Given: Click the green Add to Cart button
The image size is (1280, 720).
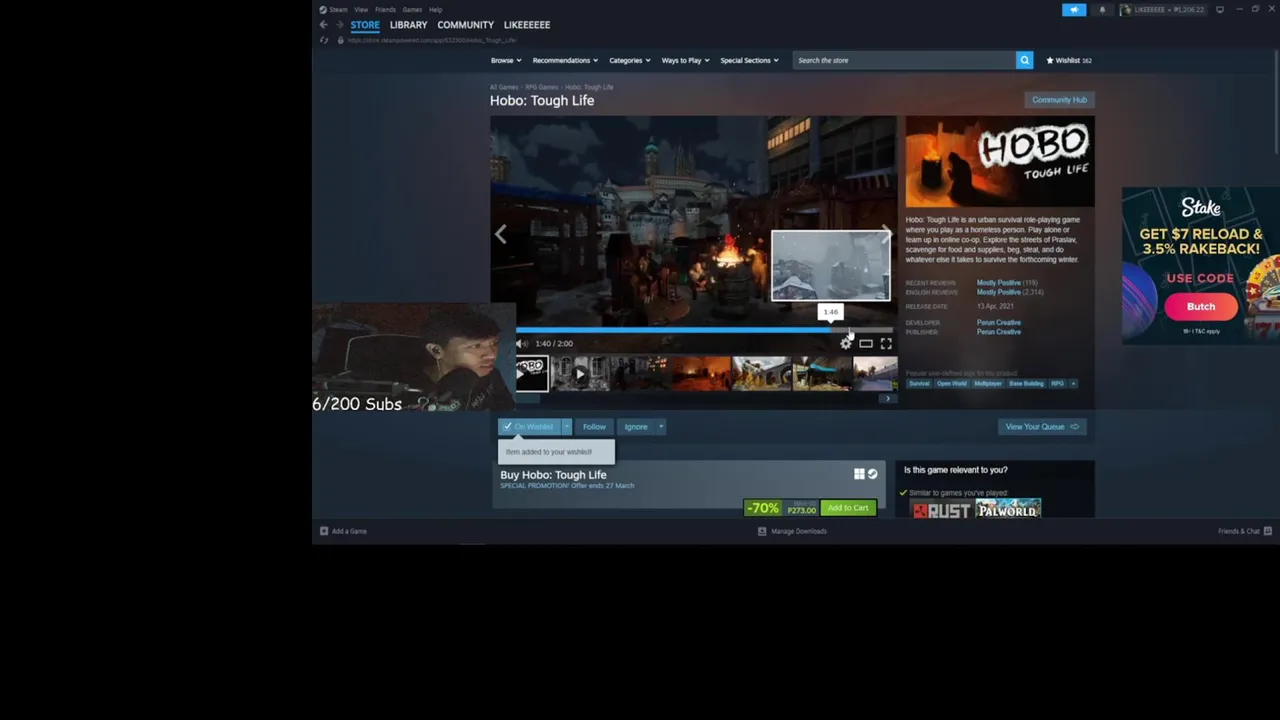Looking at the screenshot, I should point(848,508).
